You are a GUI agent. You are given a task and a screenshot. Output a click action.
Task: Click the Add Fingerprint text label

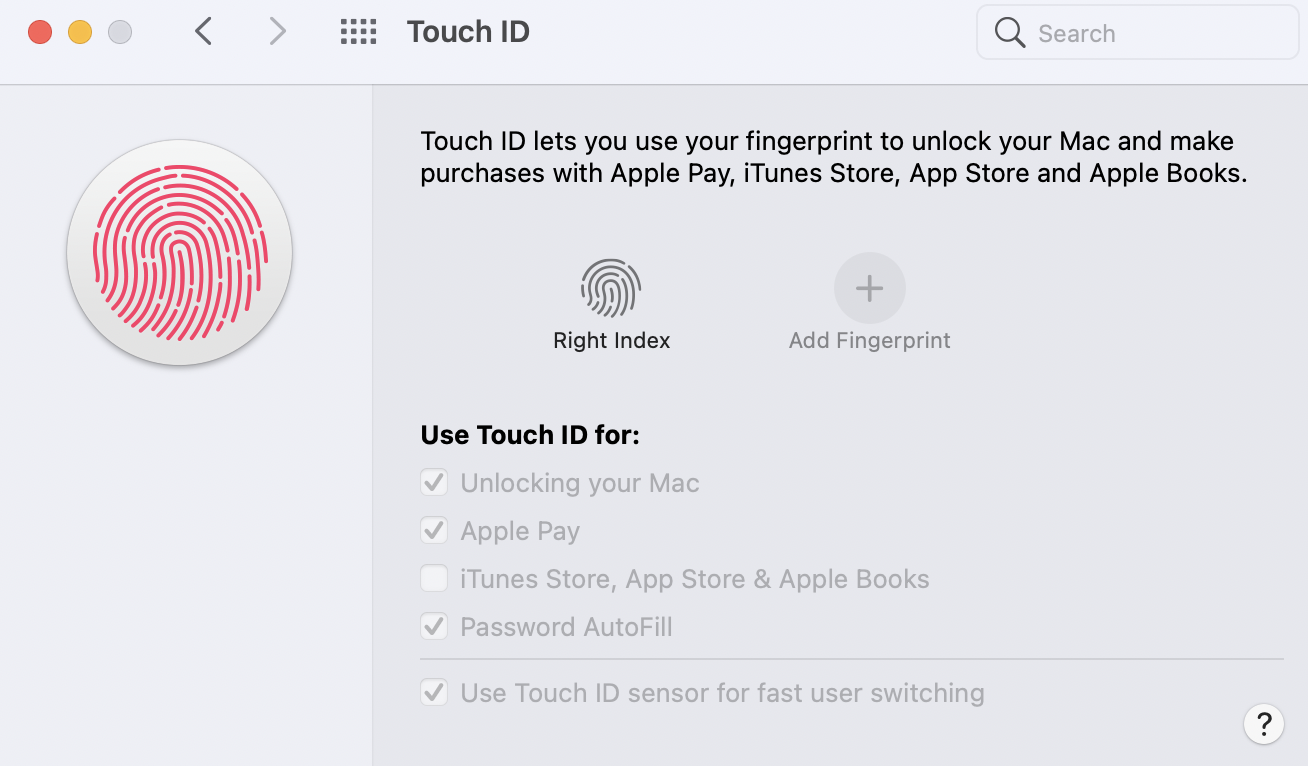click(869, 341)
